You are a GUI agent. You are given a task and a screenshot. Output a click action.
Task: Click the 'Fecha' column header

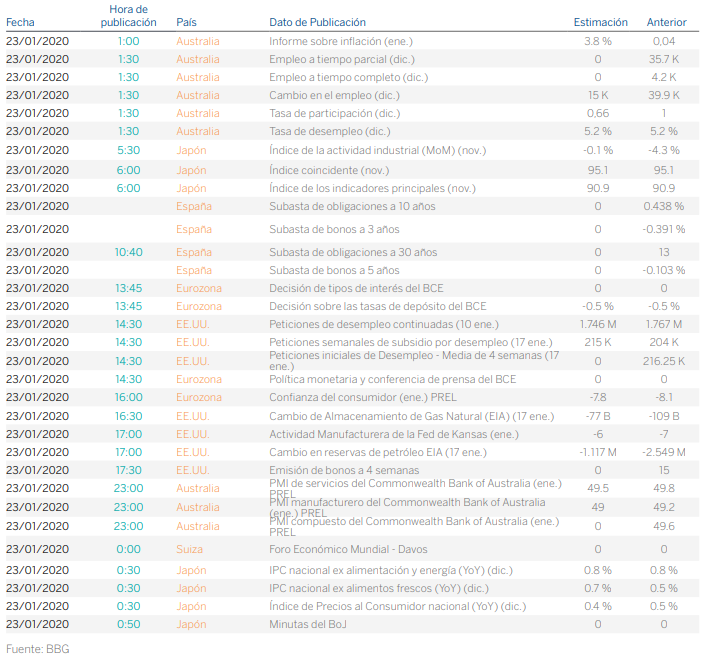point(20,22)
